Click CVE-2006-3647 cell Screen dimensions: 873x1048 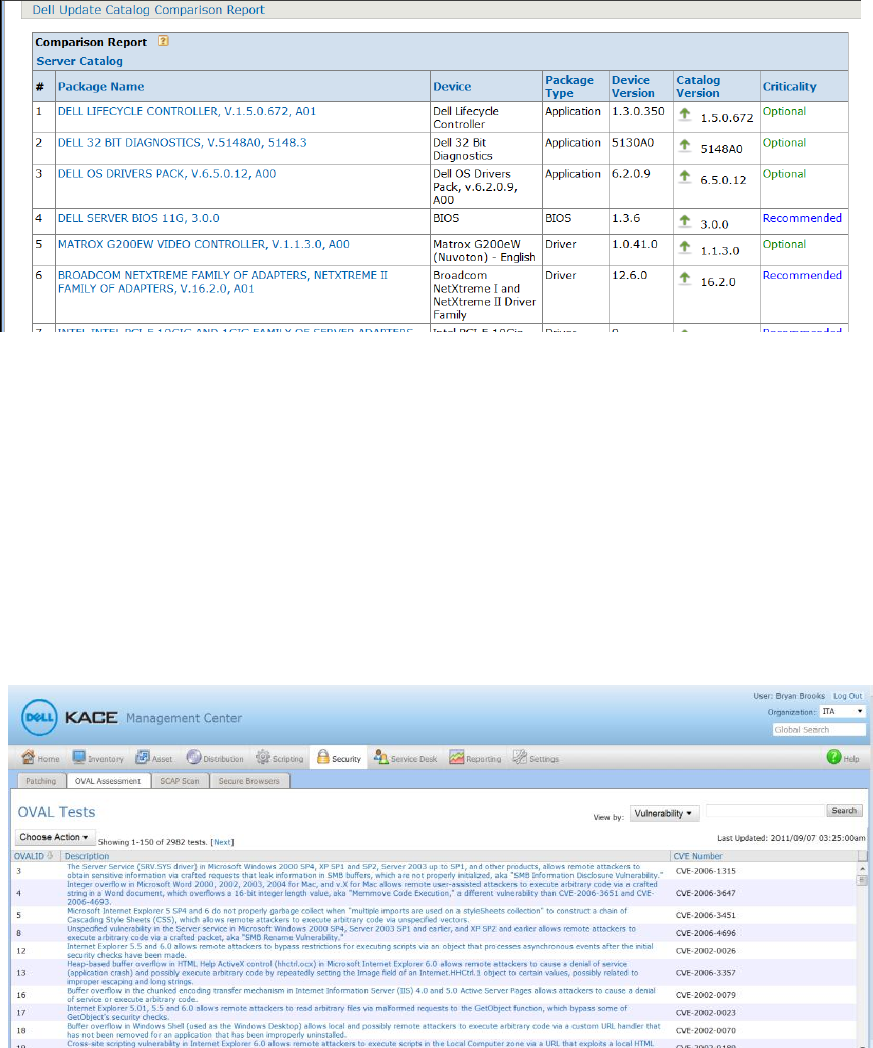pos(705,893)
